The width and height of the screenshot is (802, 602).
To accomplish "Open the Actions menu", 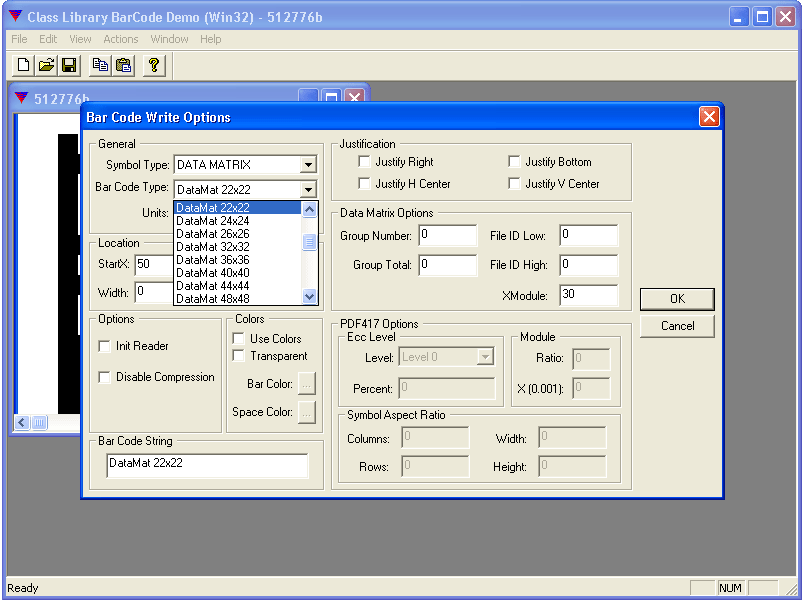I will [121, 39].
